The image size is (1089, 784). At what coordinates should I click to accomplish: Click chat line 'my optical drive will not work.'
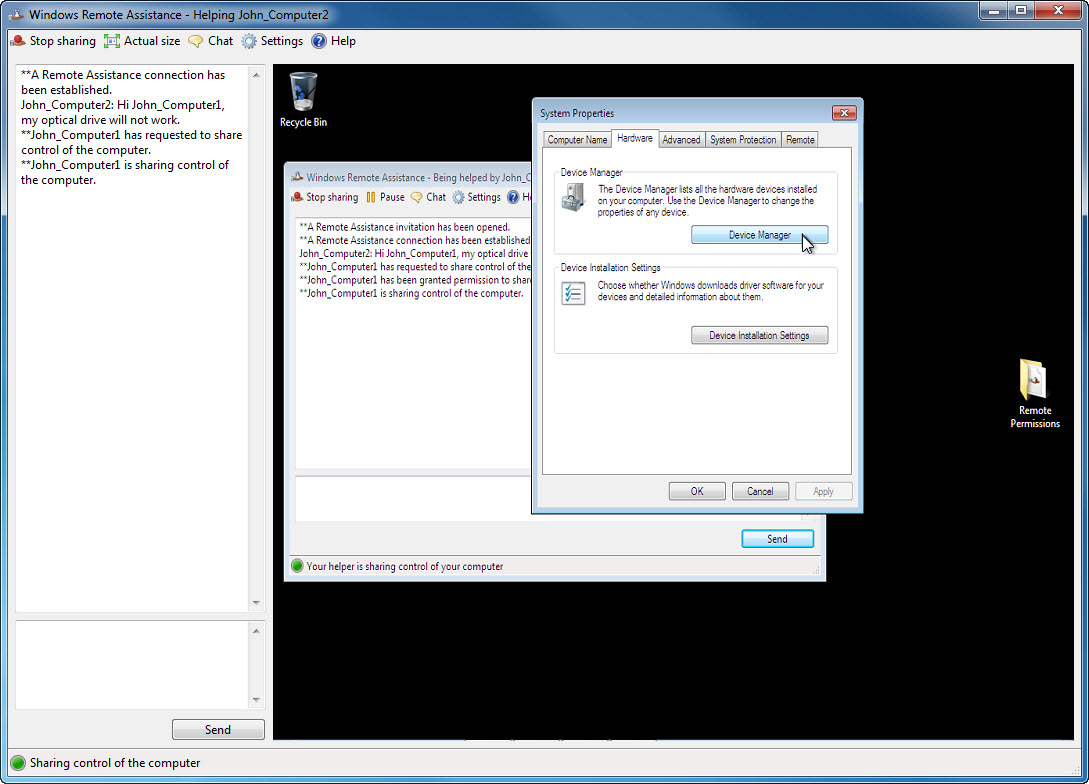[x=101, y=120]
